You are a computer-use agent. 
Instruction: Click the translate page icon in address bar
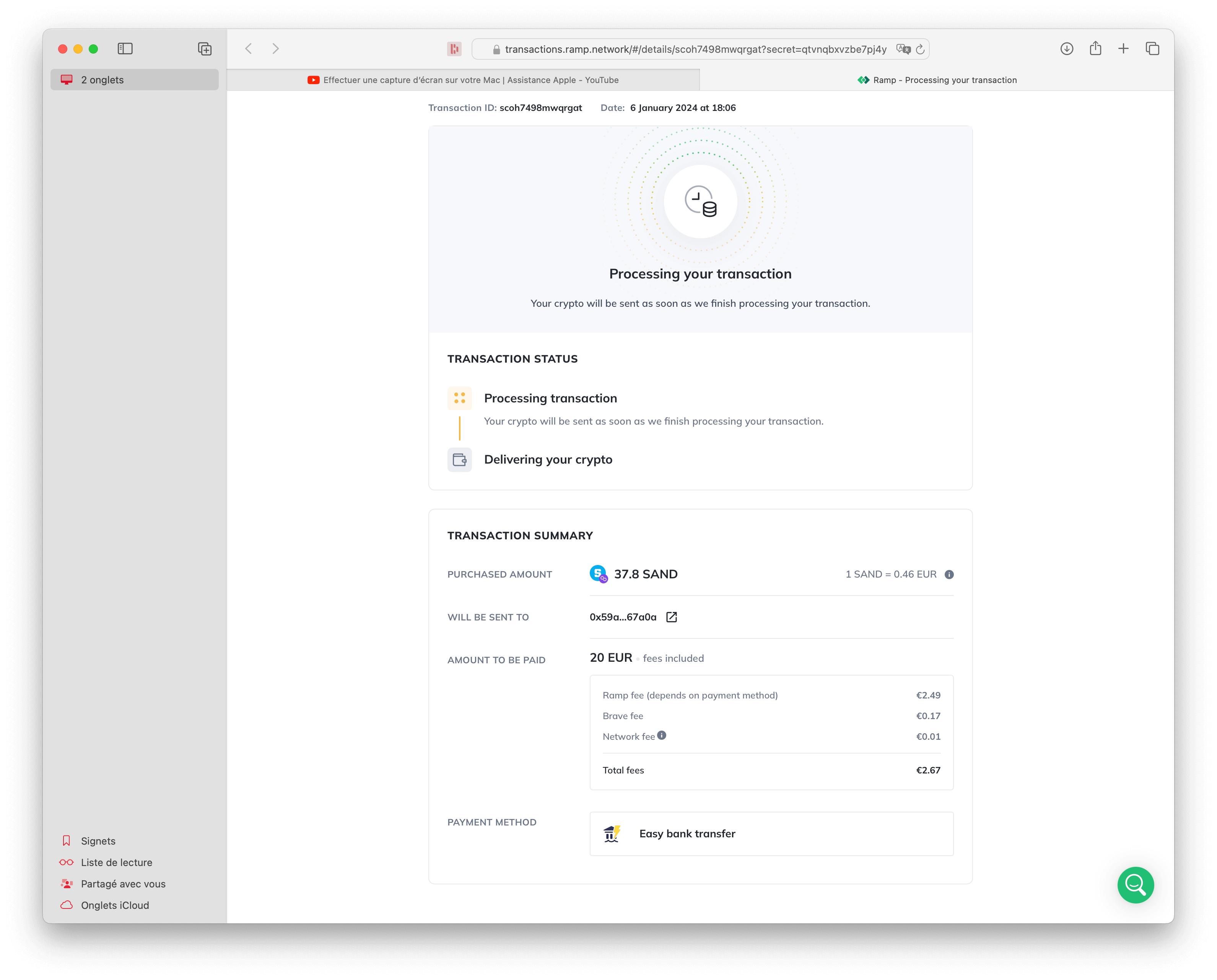click(903, 49)
